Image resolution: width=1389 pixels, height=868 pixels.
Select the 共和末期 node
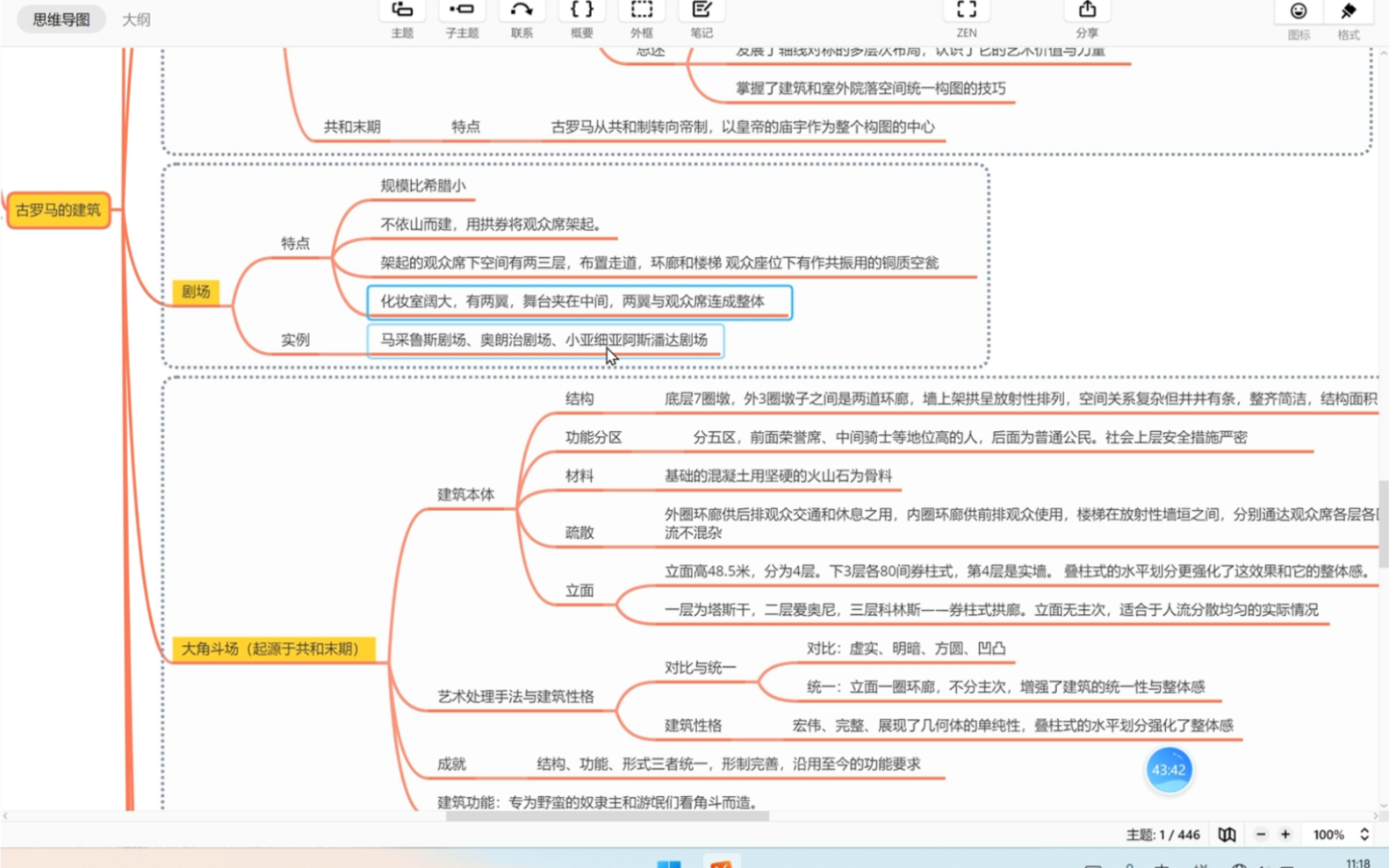pyautogui.click(x=352, y=126)
